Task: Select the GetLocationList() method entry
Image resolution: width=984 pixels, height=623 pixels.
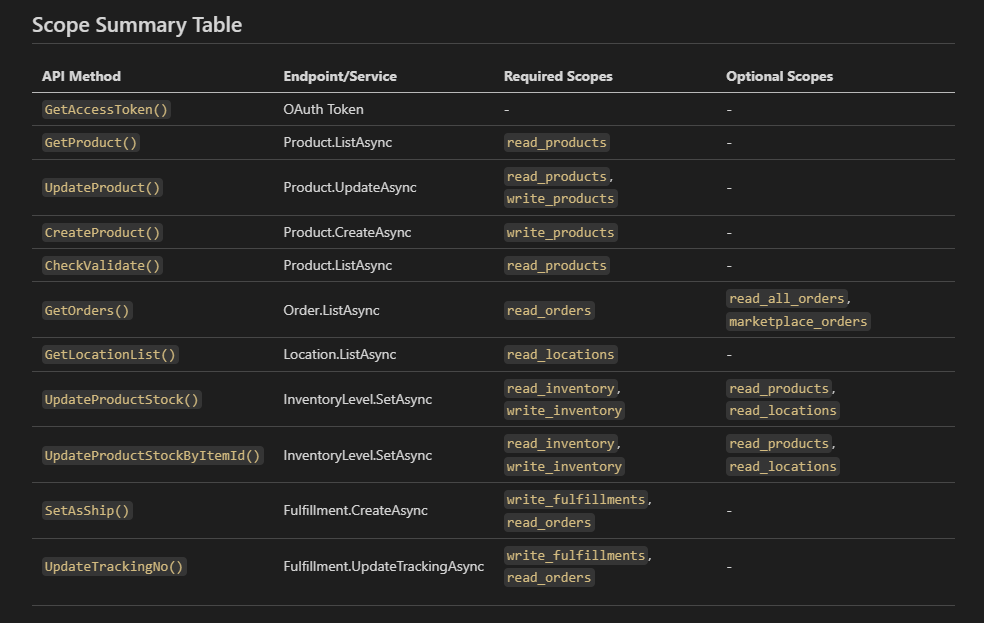Action: (110, 354)
